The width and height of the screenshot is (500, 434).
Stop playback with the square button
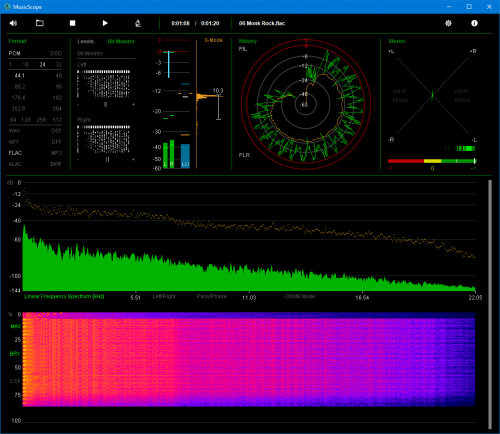point(72,23)
